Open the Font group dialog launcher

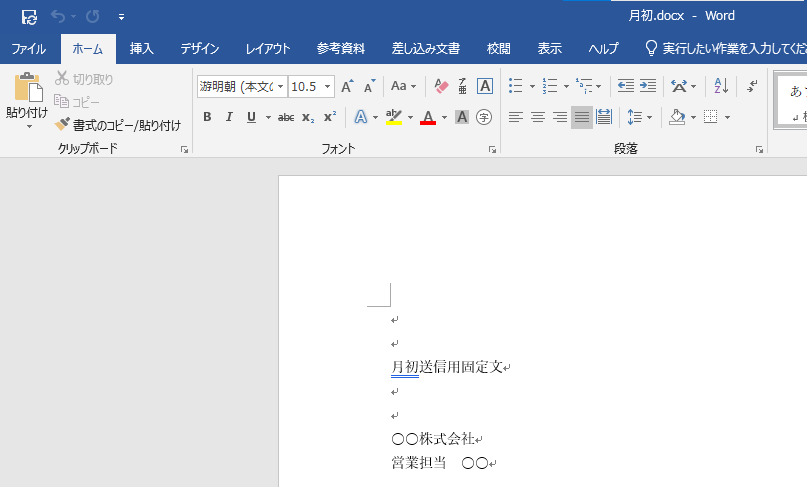pos(493,150)
